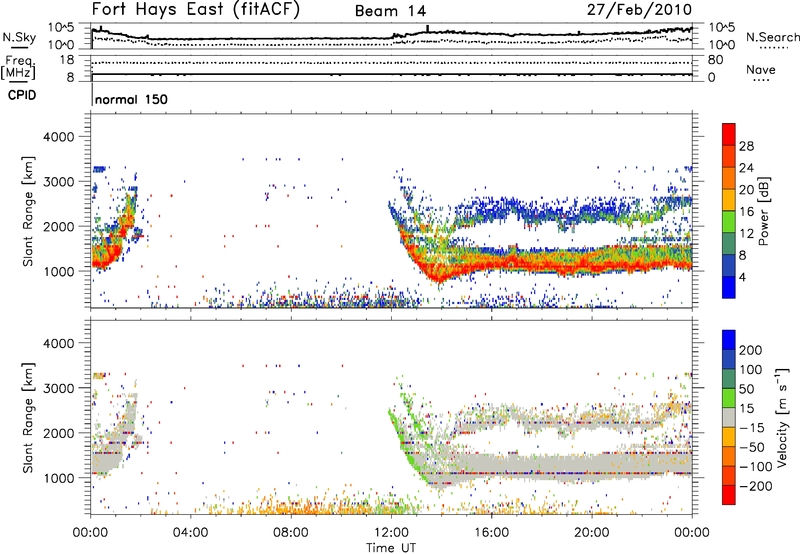This screenshot has width=800, height=554.
Task: Click the '1000' tick of power panel
Action: pyautogui.click(x=58, y=271)
